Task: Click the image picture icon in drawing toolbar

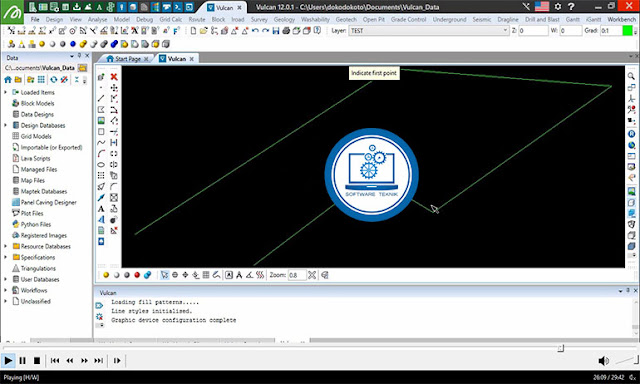Action: coord(101,120)
